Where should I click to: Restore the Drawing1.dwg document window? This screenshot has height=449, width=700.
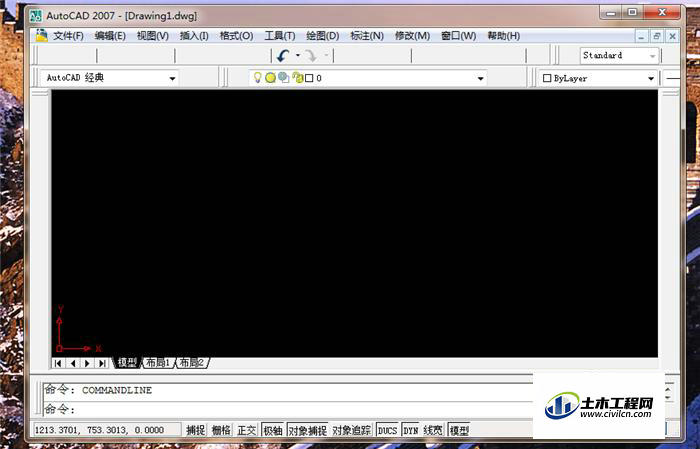[x=657, y=37]
